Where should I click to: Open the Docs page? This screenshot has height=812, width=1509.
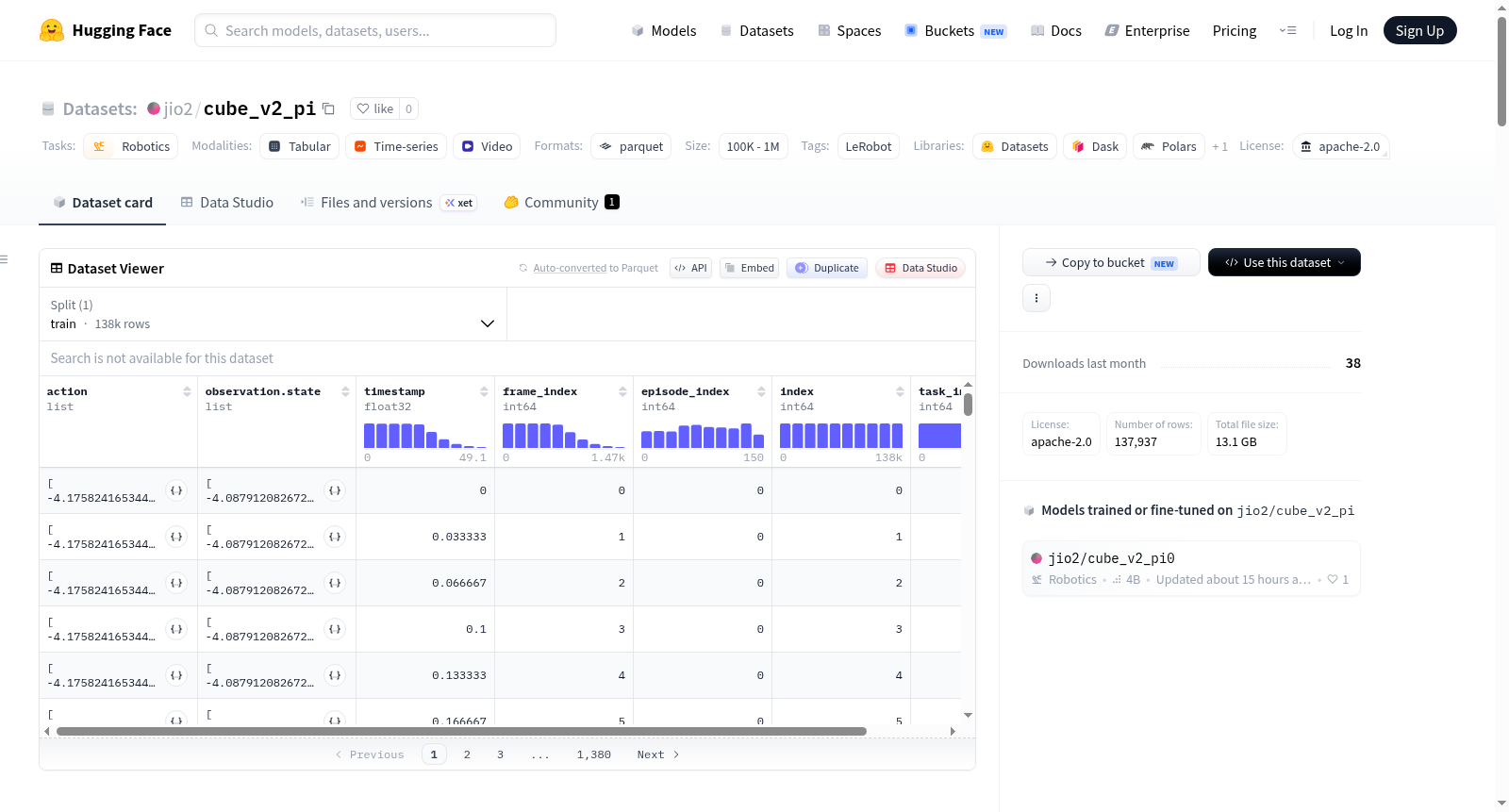pyautogui.click(x=1056, y=30)
